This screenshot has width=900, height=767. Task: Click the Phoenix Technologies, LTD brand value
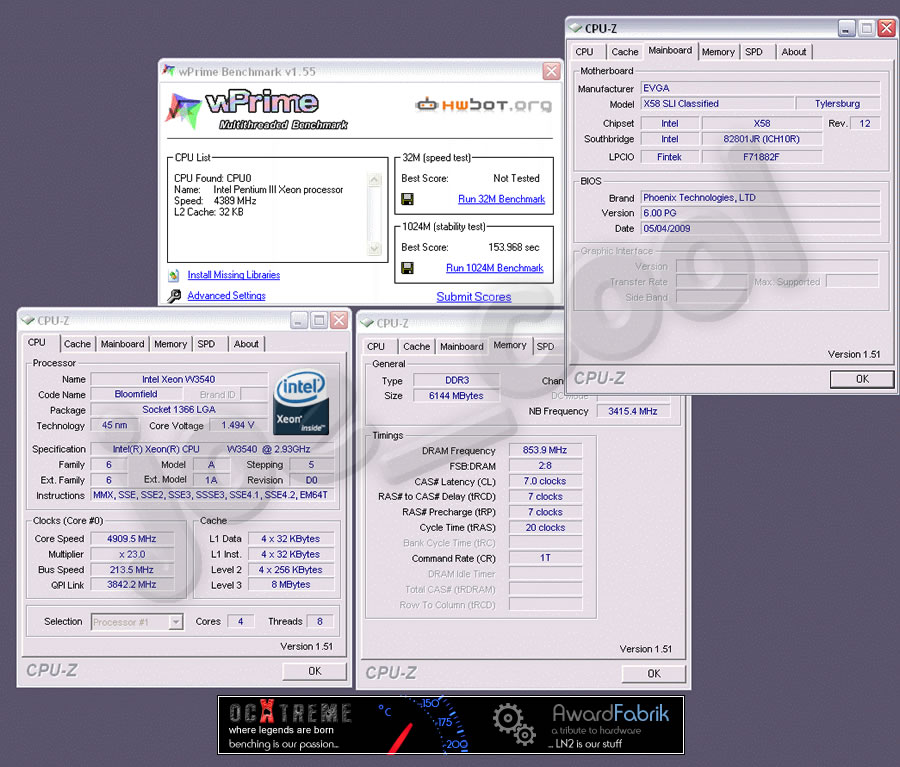(x=760, y=197)
